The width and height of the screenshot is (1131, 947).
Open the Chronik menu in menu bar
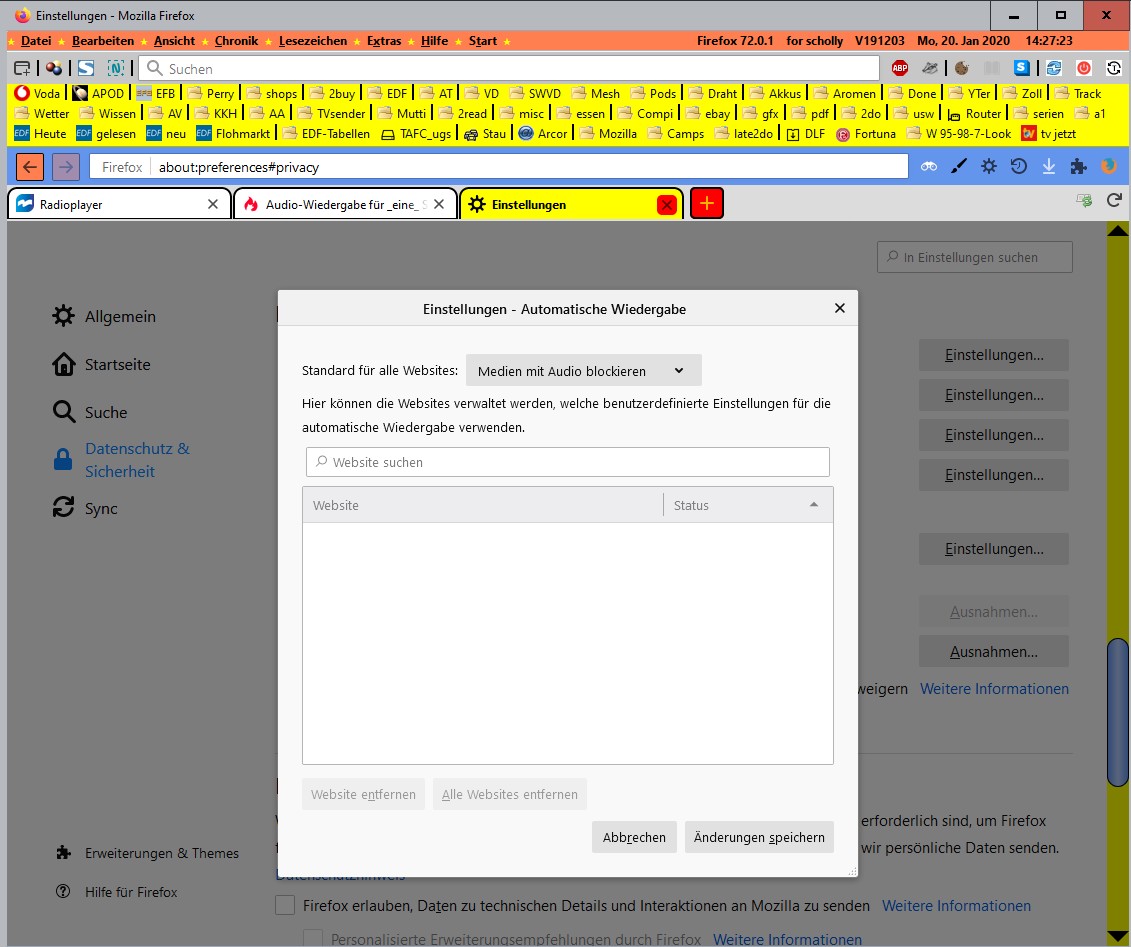coord(236,41)
